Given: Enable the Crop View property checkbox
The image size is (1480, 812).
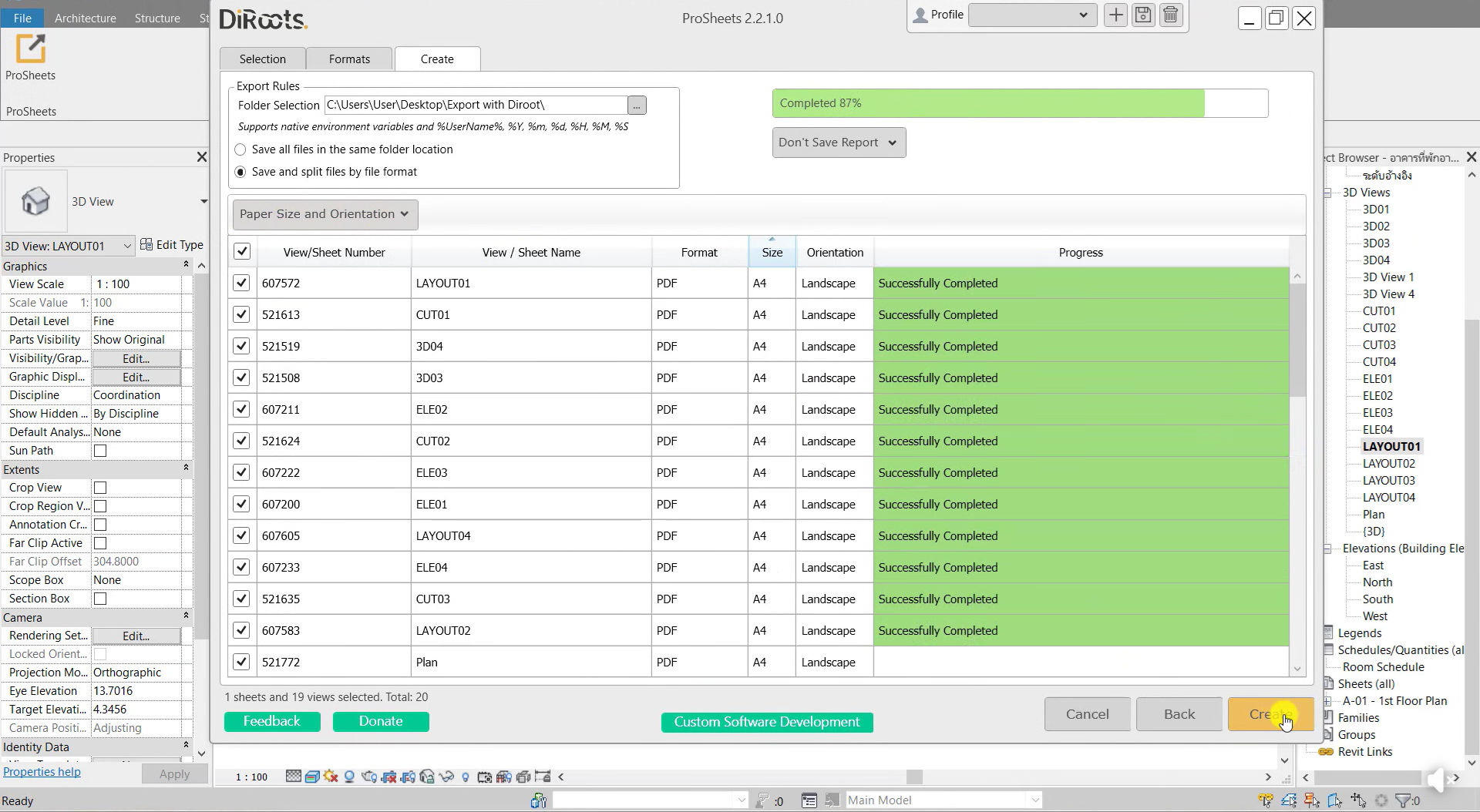Looking at the screenshot, I should click(x=100, y=488).
